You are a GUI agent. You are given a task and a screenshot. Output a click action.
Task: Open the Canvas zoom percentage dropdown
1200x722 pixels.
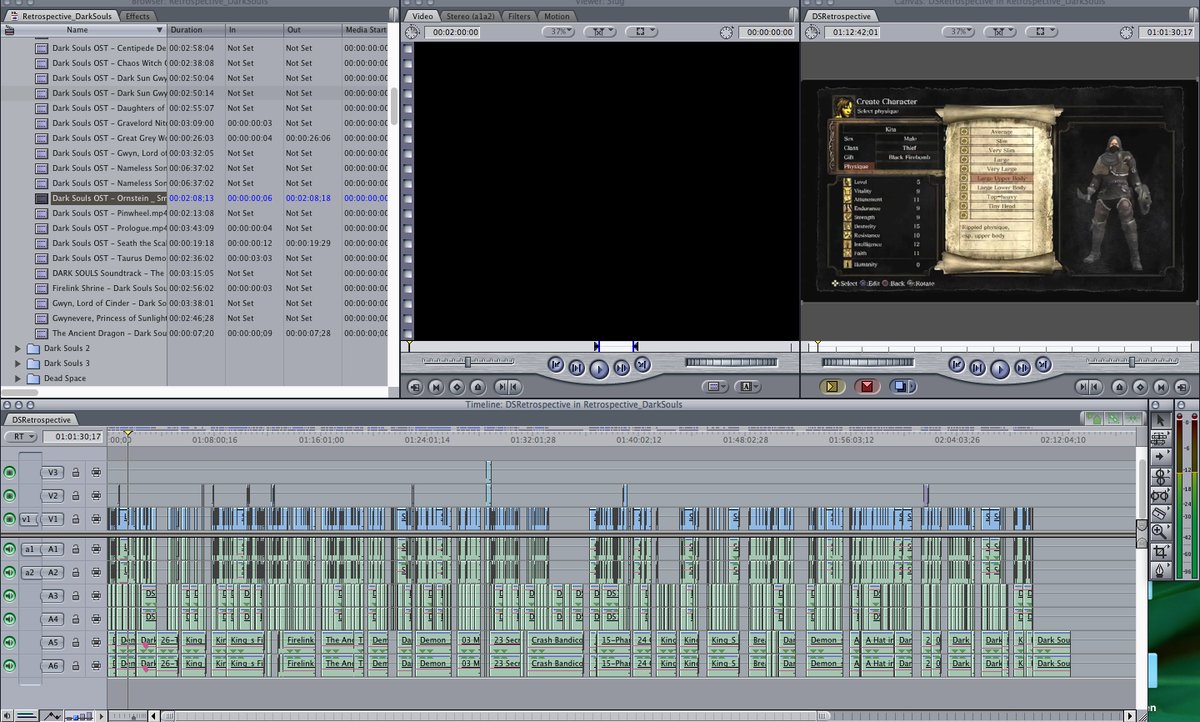tap(959, 32)
